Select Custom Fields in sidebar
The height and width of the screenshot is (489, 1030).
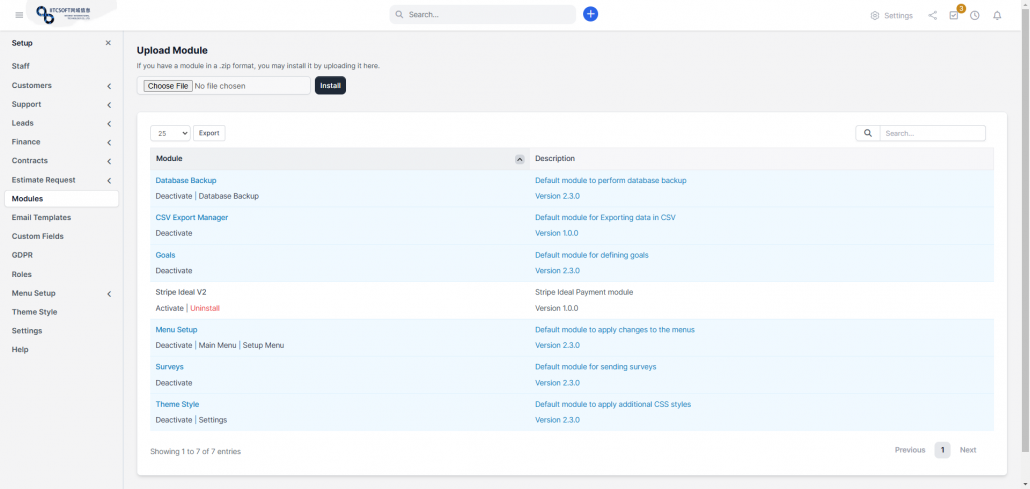38,236
